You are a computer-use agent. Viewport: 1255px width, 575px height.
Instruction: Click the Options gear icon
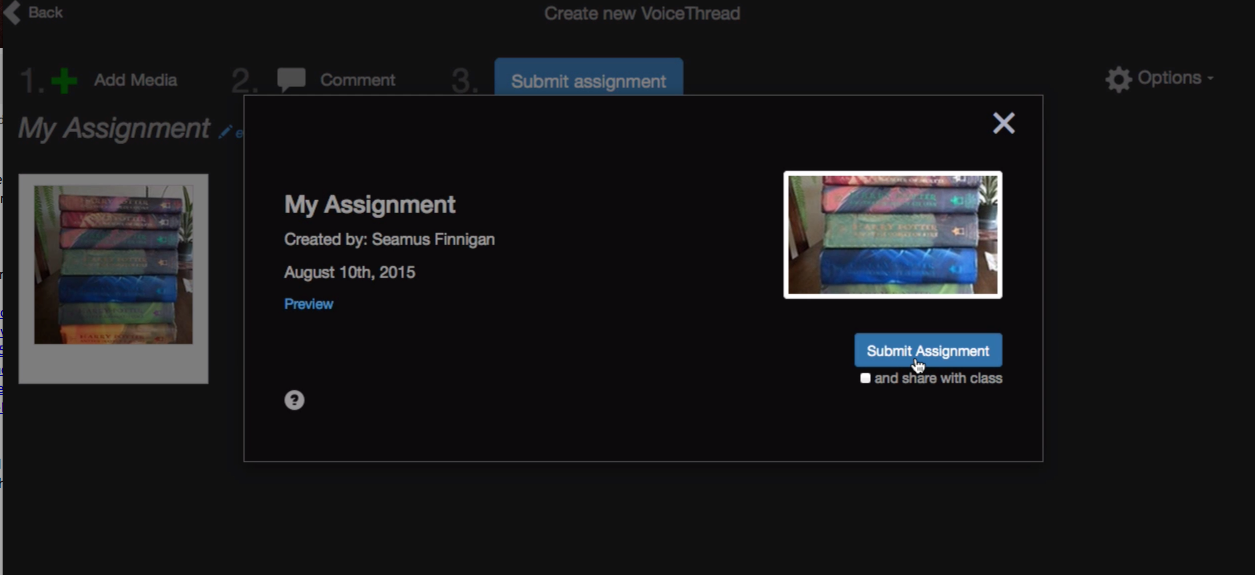pyautogui.click(x=1119, y=79)
